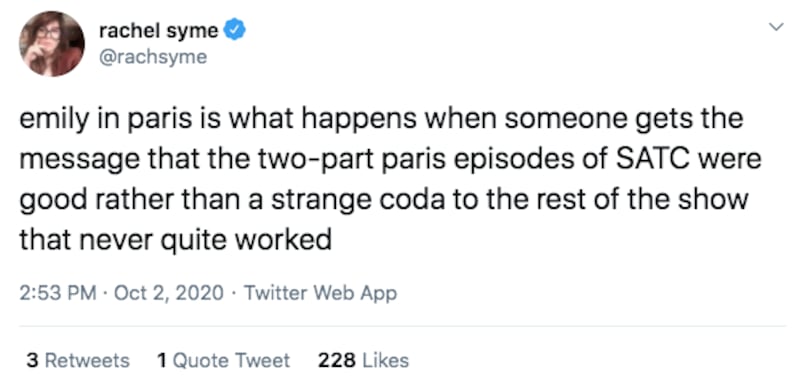The width and height of the screenshot is (800, 389).
Task: Open rachel syme's profile picture
Action: (52, 44)
